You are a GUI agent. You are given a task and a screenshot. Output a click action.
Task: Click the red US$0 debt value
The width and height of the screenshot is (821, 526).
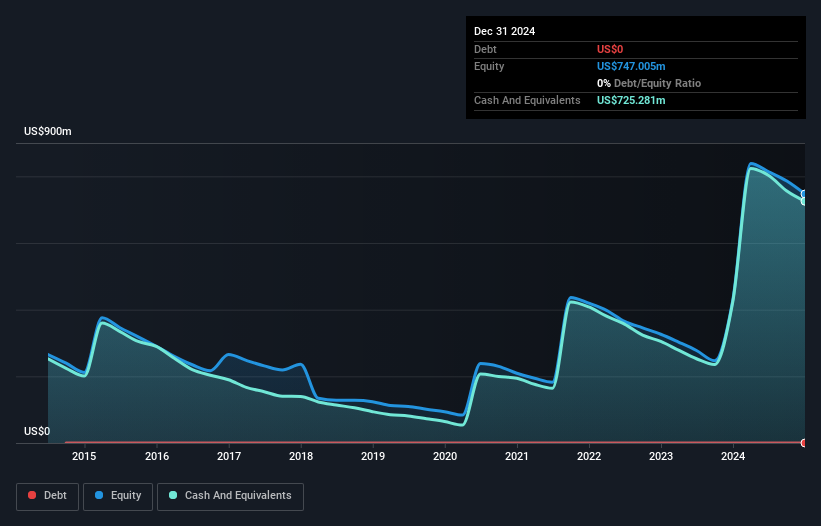coord(610,49)
